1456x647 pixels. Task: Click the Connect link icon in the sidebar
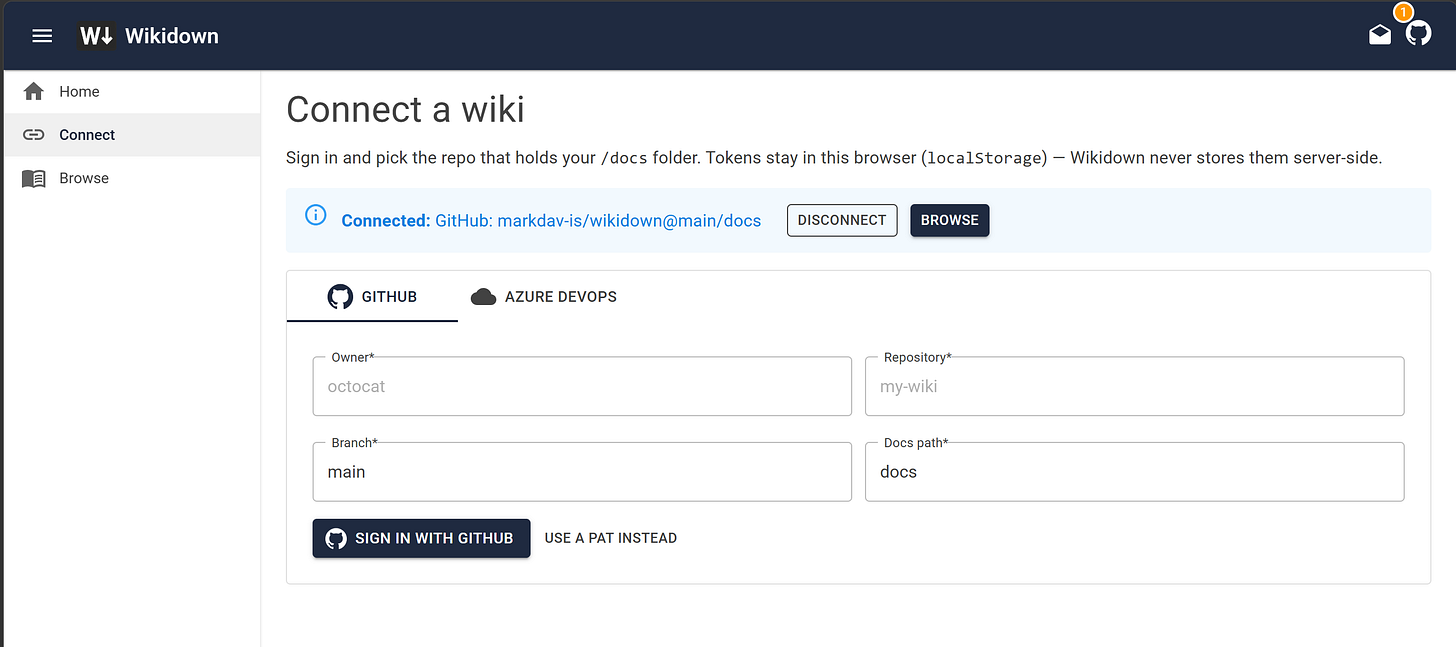pos(33,134)
